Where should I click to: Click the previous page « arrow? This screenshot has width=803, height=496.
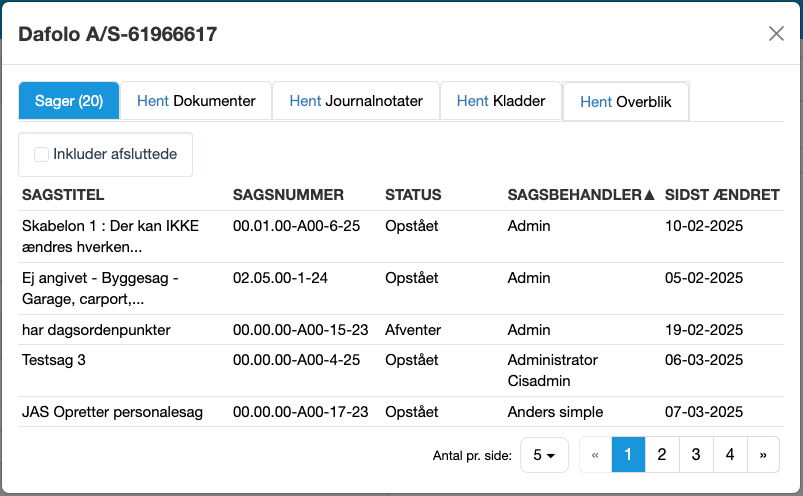click(x=595, y=455)
